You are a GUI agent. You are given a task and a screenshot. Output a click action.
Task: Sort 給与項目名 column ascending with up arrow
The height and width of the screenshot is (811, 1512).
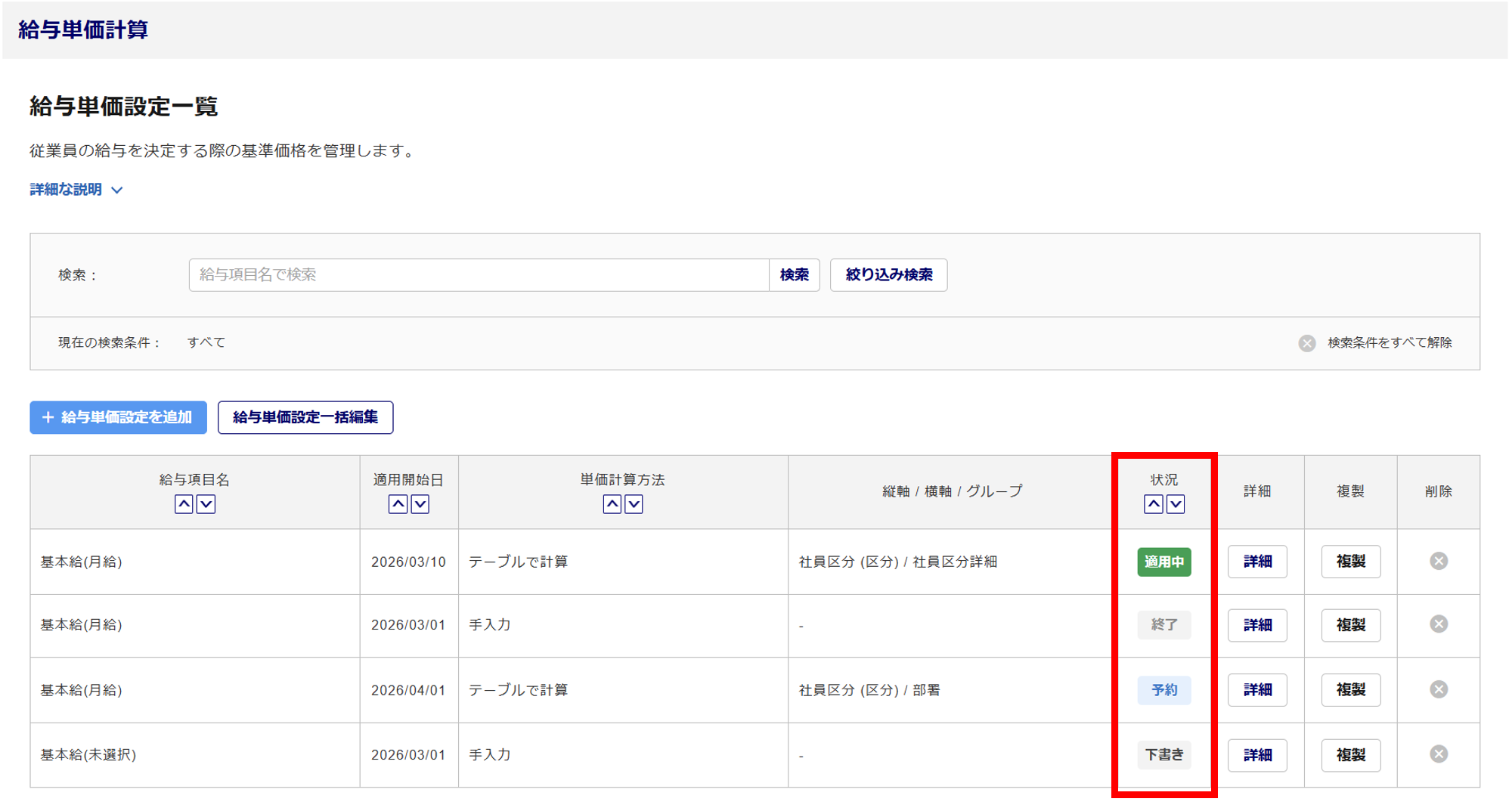[184, 504]
